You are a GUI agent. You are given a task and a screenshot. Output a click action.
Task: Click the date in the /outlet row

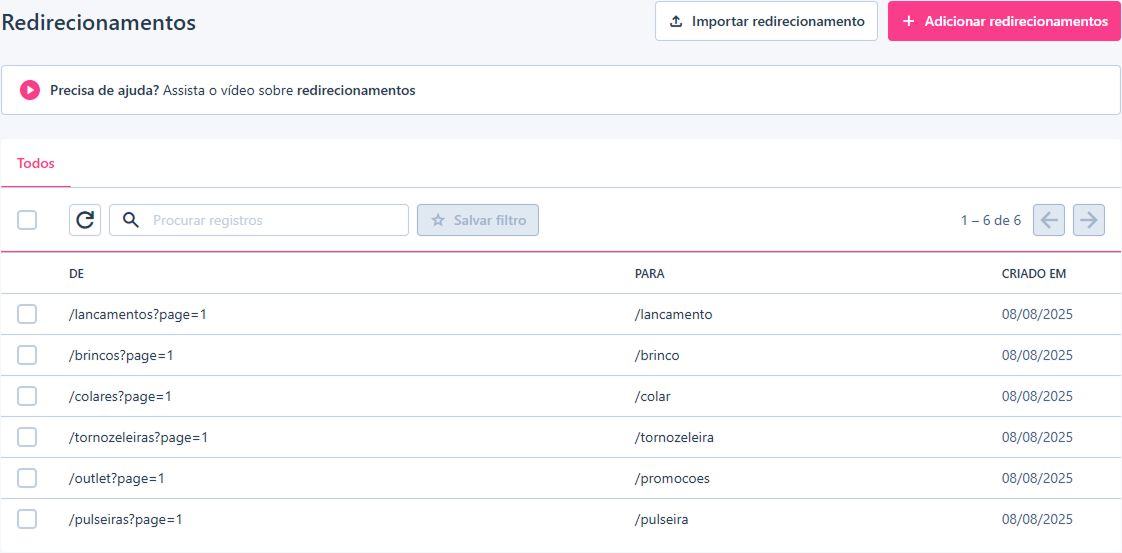point(1038,479)
